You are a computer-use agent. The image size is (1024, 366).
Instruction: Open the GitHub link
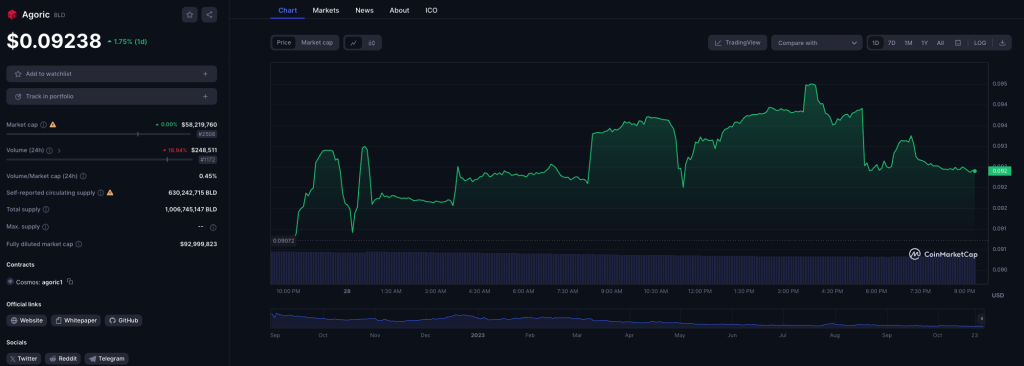123,321
